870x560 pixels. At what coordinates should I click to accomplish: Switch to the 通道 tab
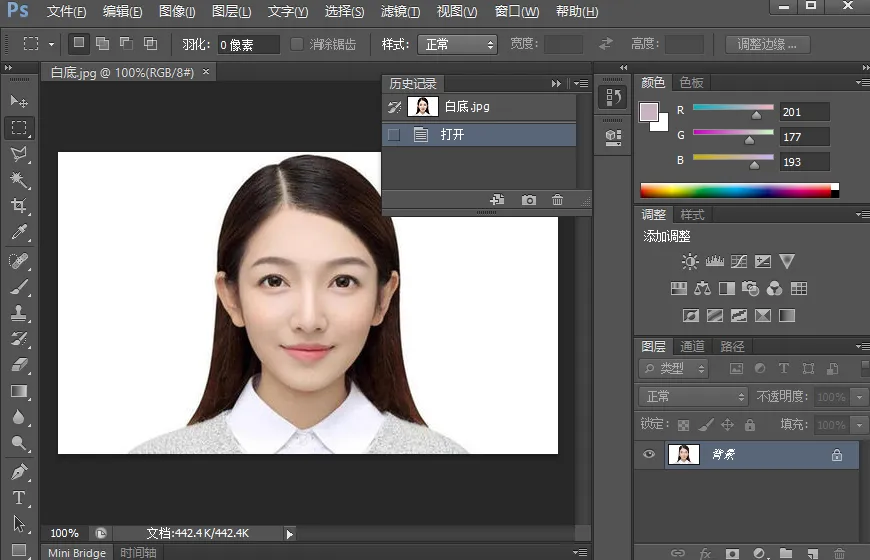(x=692, y=346)
